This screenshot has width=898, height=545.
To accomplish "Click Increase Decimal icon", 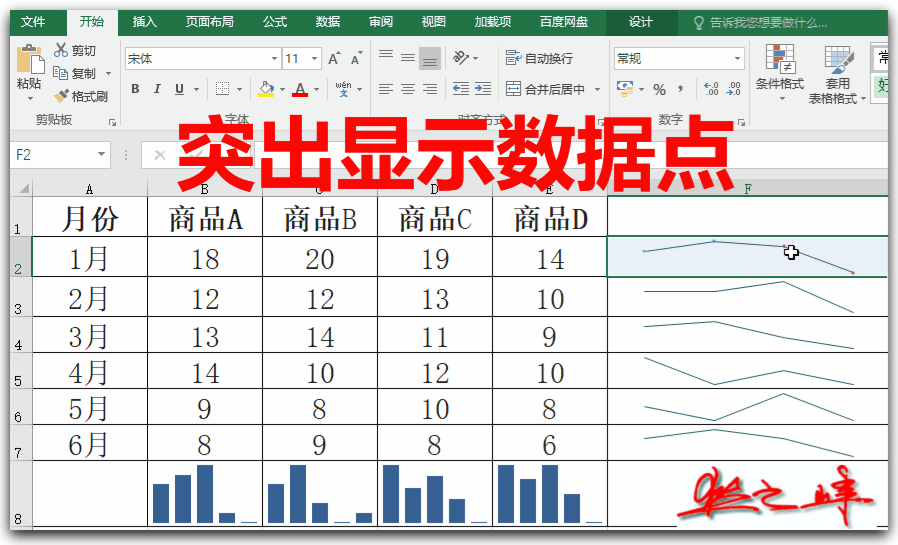I will point(711,89).
